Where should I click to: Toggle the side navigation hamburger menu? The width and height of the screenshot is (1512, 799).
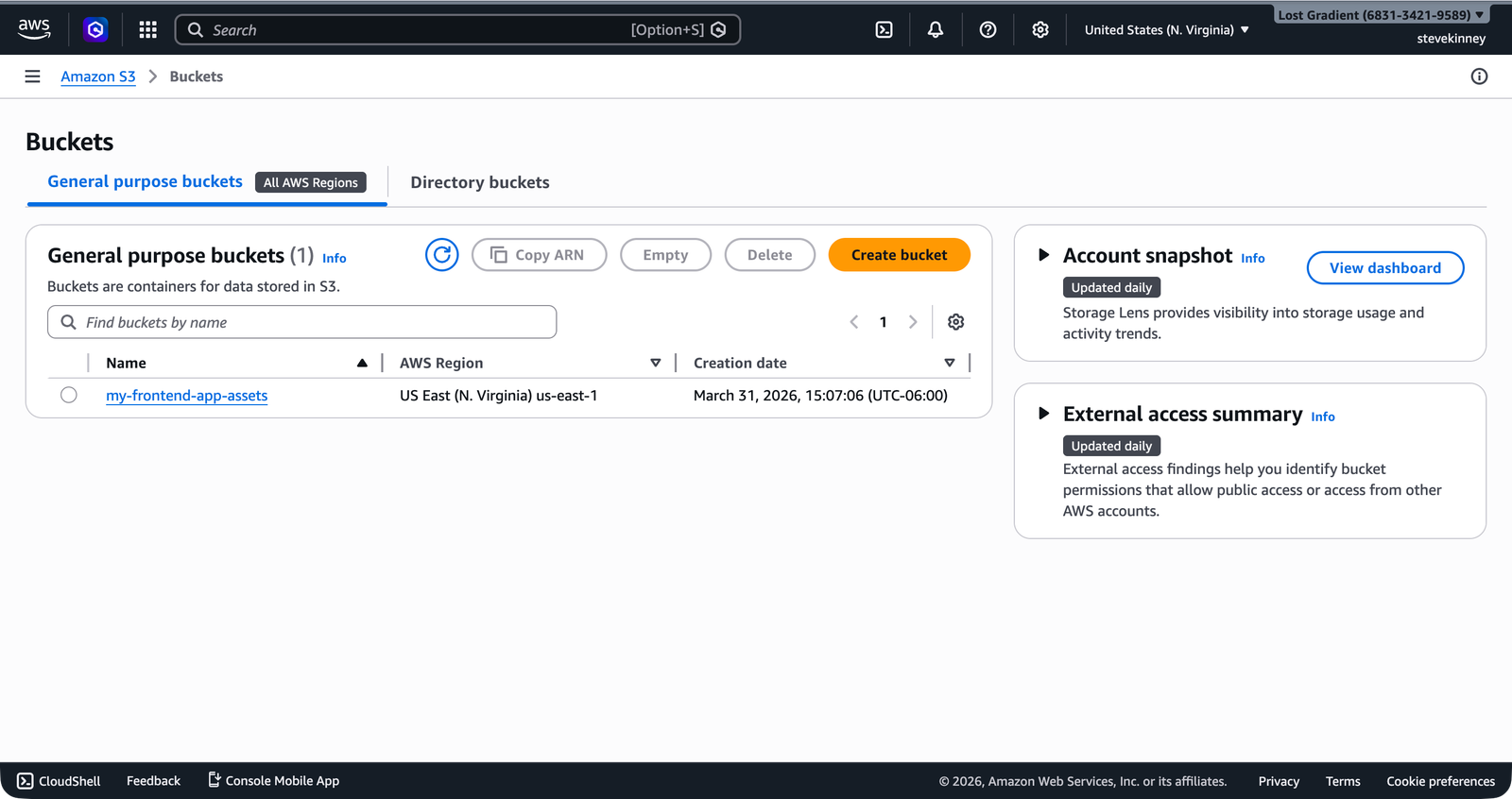pyautogui.click(x=32, y=76)
